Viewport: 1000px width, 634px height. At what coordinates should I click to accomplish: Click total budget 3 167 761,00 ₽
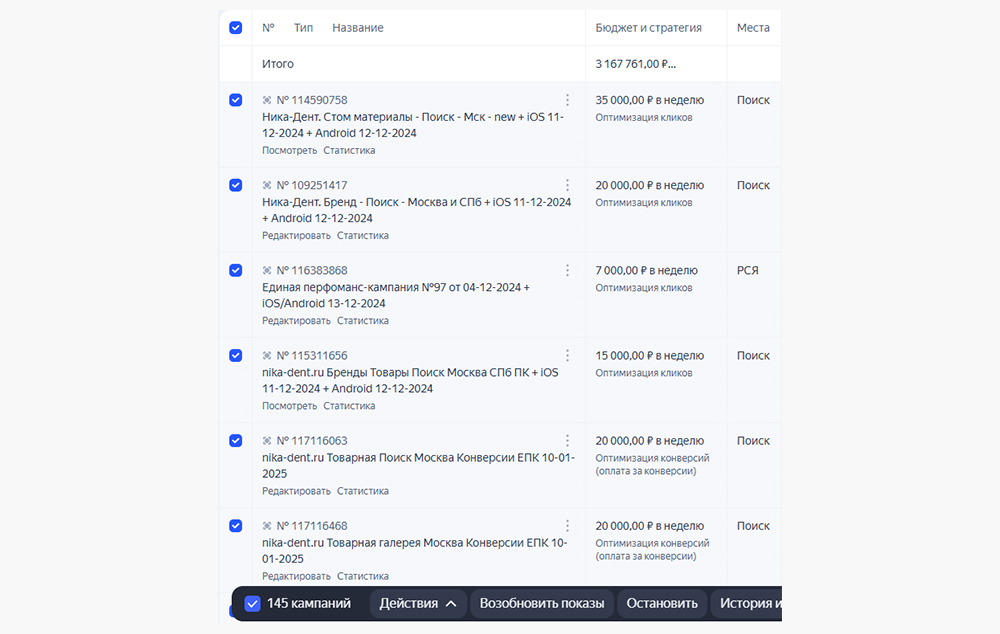click(x=636, y=64)
